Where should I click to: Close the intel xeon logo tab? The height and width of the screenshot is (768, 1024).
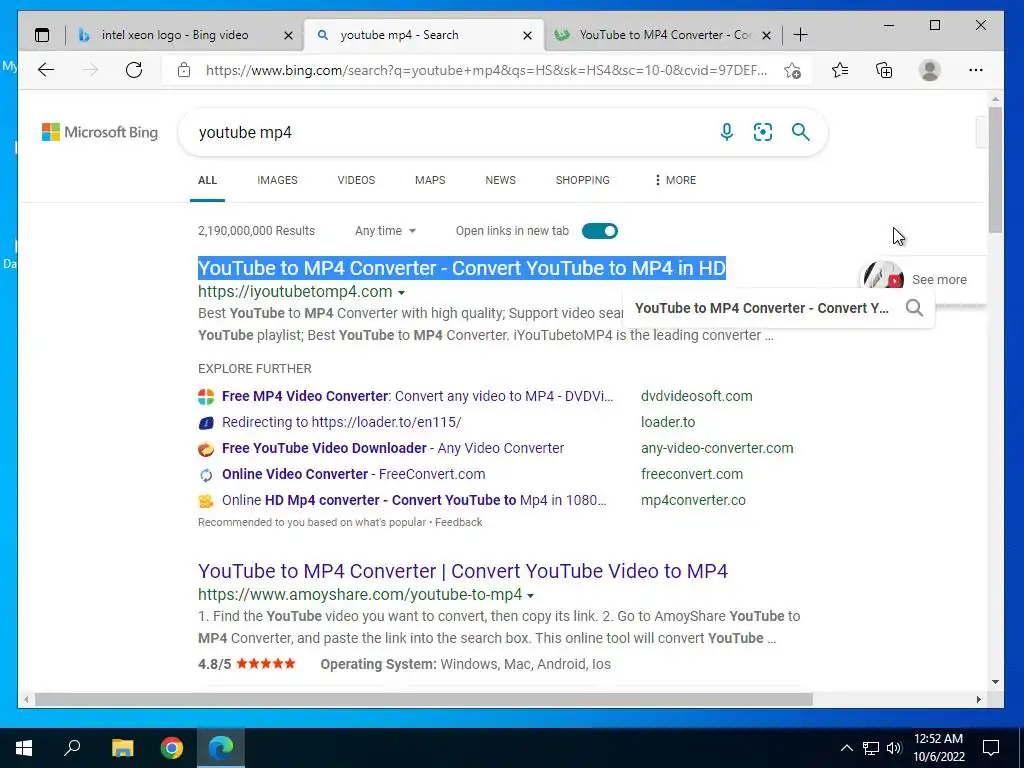pos(288,35)
